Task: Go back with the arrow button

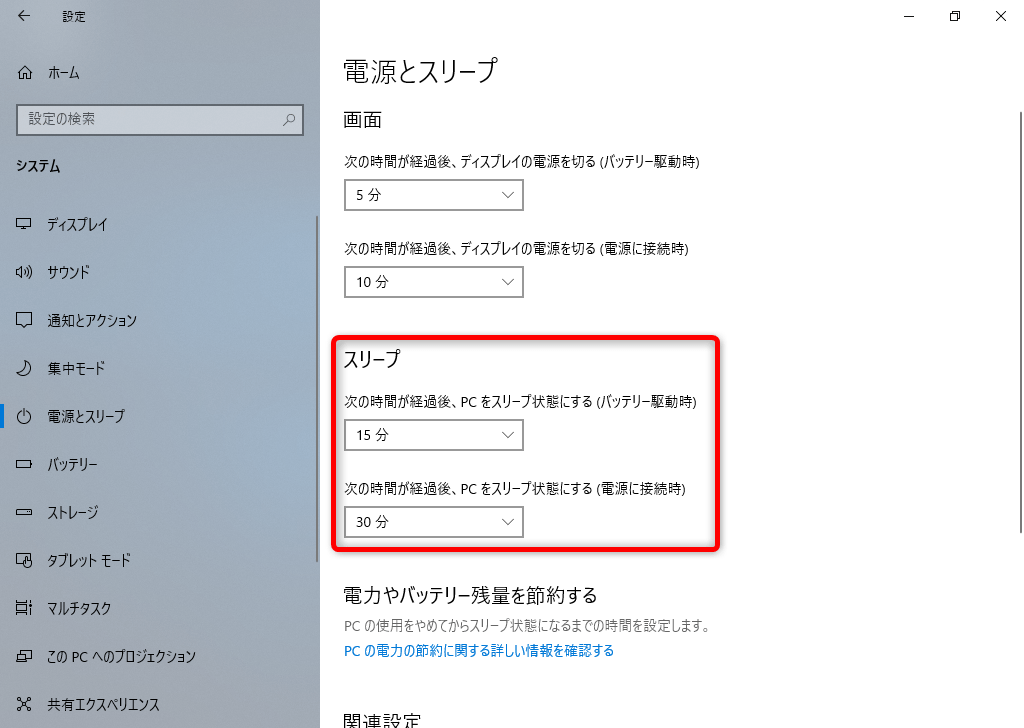Action: (x=23, y=16)
